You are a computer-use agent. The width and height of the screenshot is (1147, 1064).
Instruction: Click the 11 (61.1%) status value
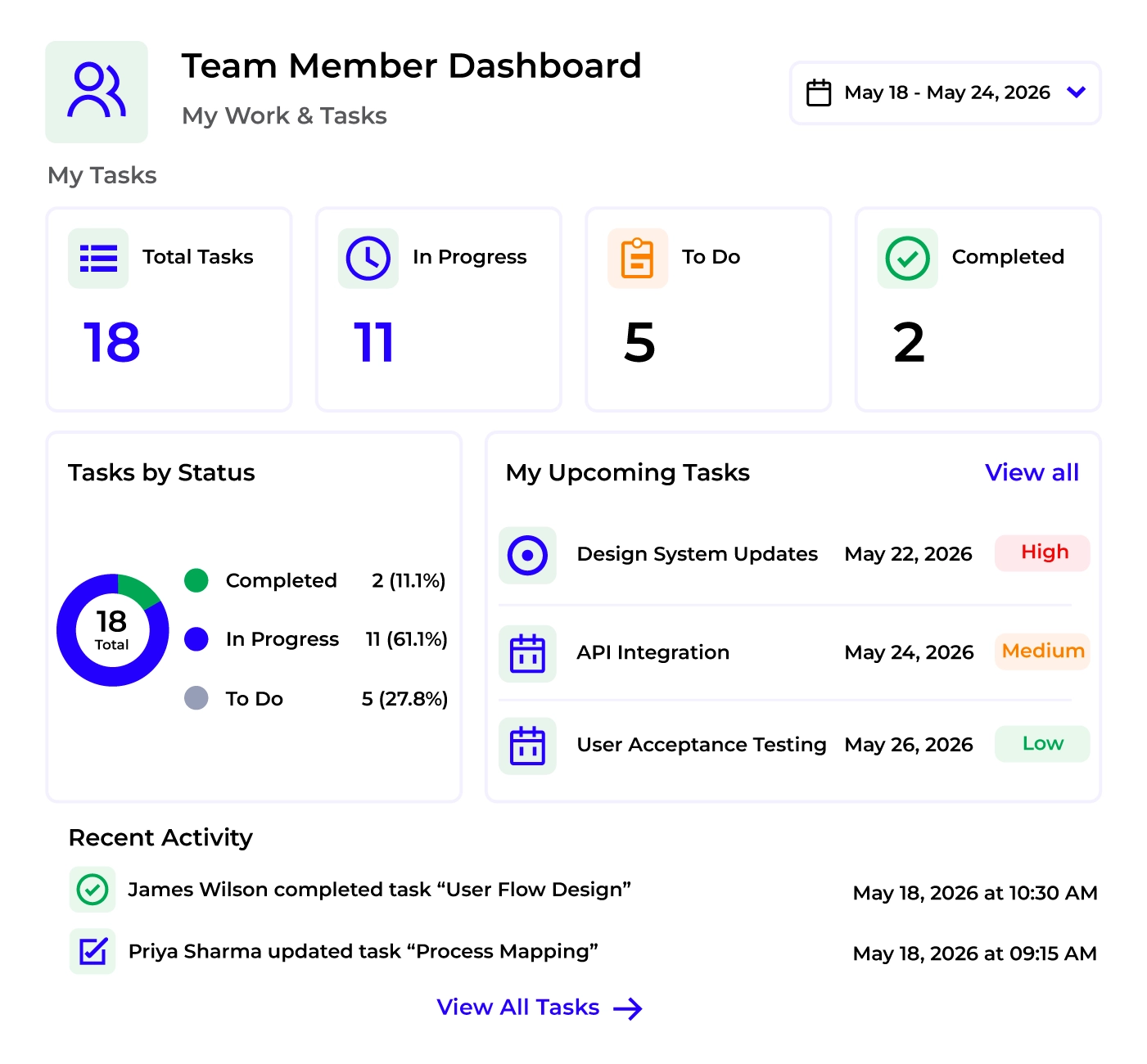point(407,639)
